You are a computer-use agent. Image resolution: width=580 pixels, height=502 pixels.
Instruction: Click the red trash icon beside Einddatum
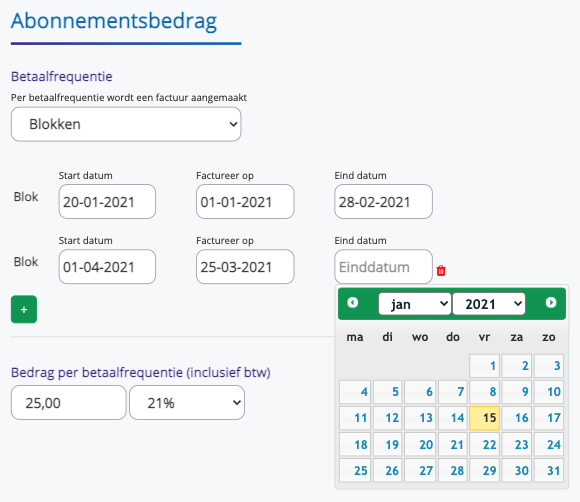point(441,270)
